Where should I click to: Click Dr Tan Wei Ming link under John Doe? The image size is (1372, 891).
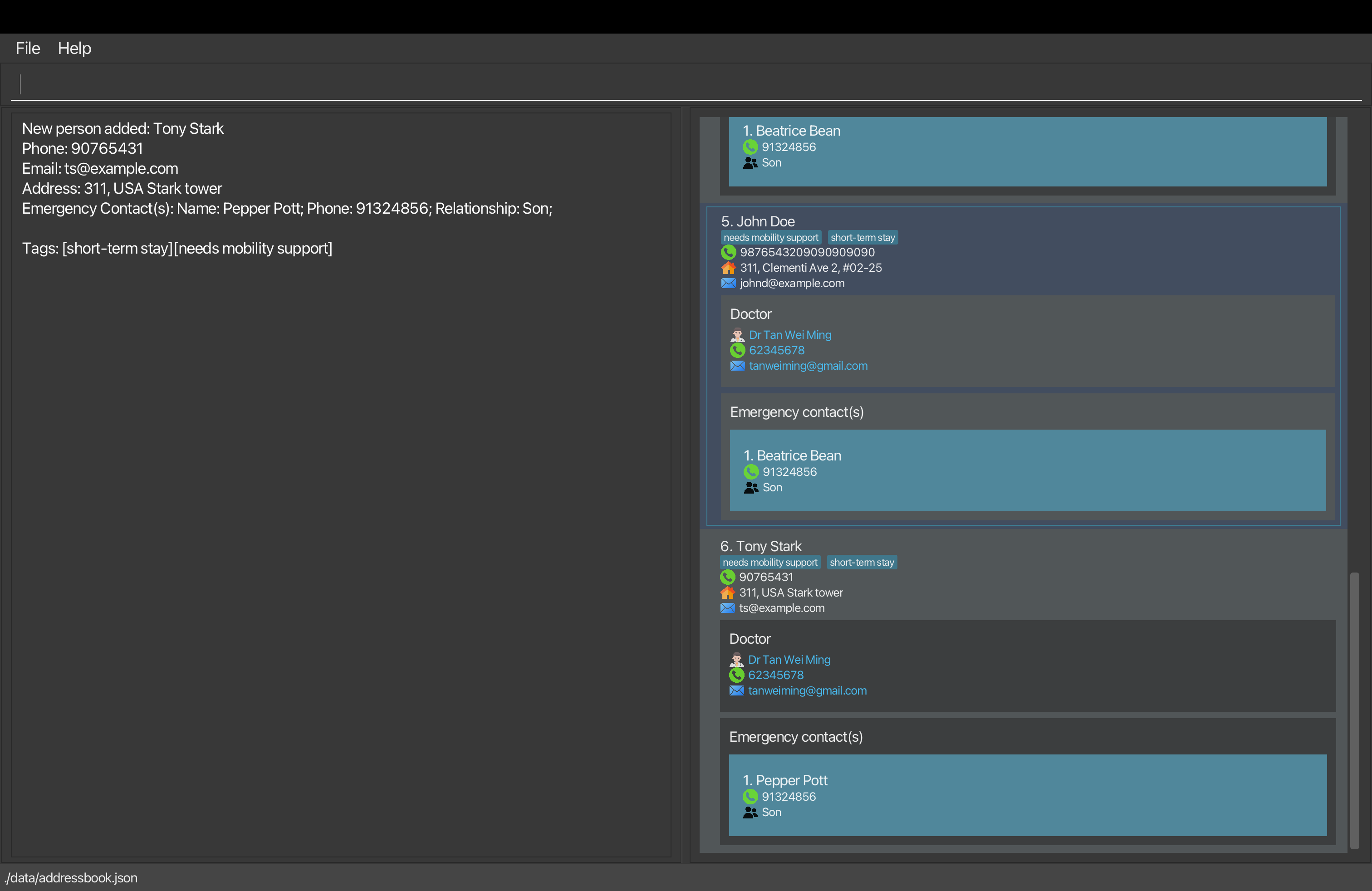[x=790, y=335]
